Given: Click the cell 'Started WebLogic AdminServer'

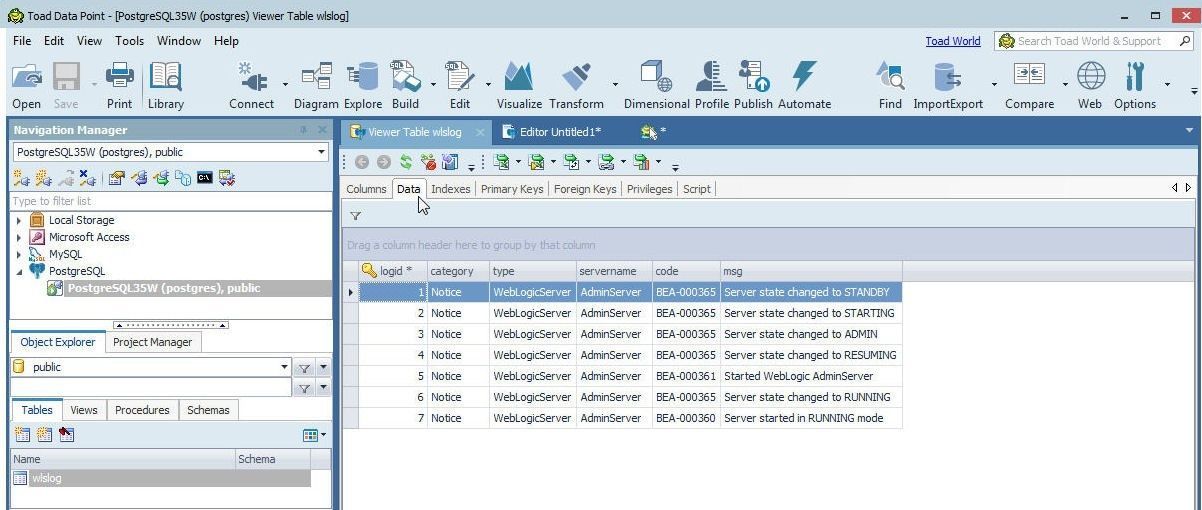Looking at the screenshot, I should pyautogui.click(x=810, y=376).
